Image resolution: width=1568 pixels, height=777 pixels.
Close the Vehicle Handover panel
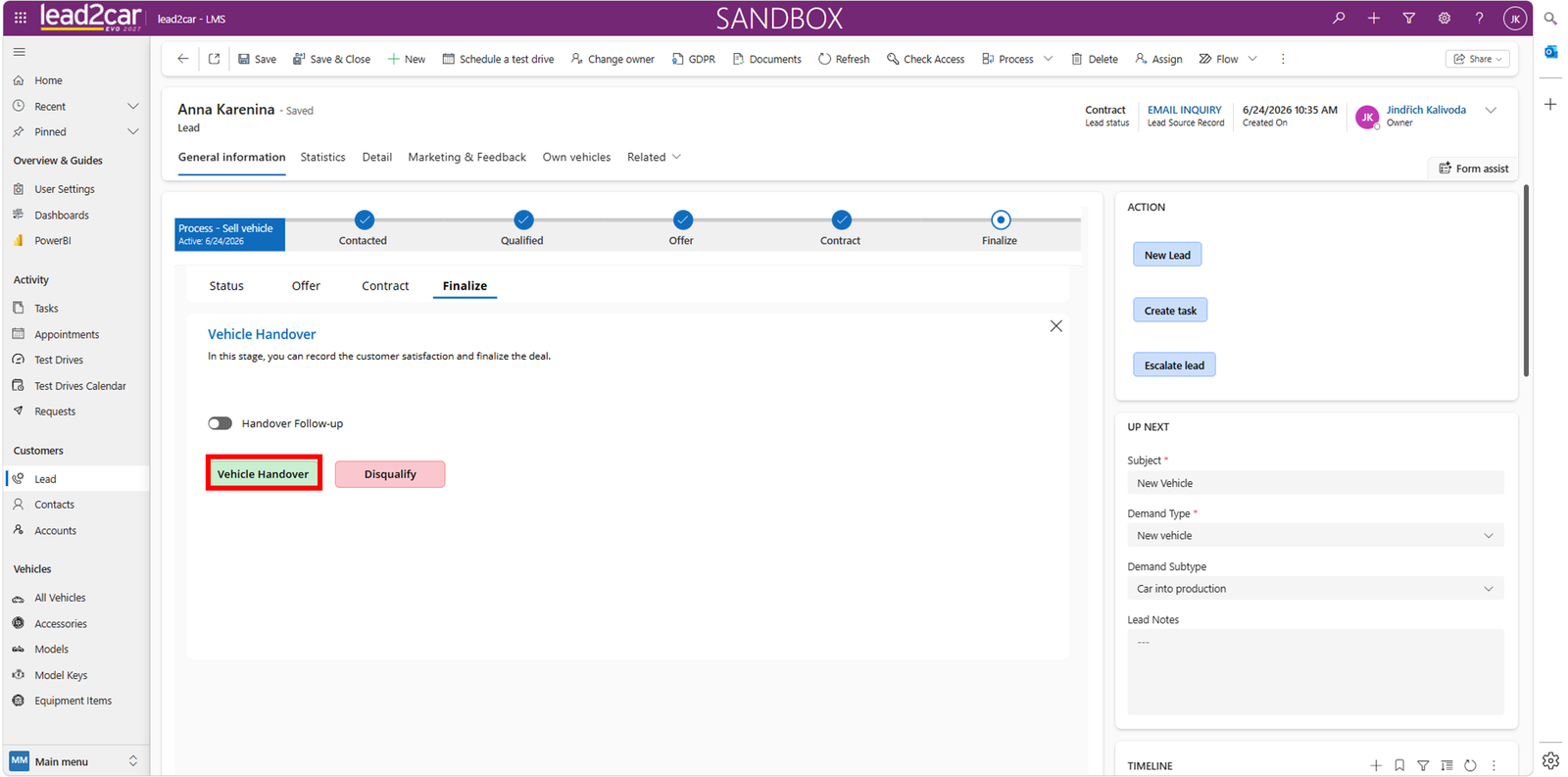tap(1055, 326)
